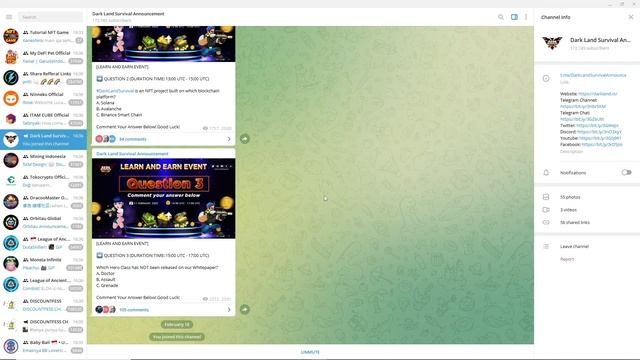Click the Leave channel list icon
Viewport: 640px width, 360px height.
[x=546, y=247]
